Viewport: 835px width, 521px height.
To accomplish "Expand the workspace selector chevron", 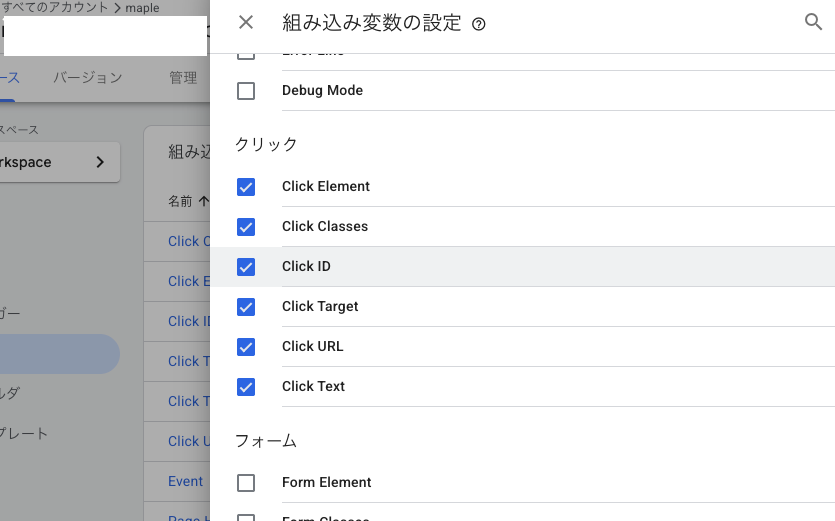I will point(100,162).
